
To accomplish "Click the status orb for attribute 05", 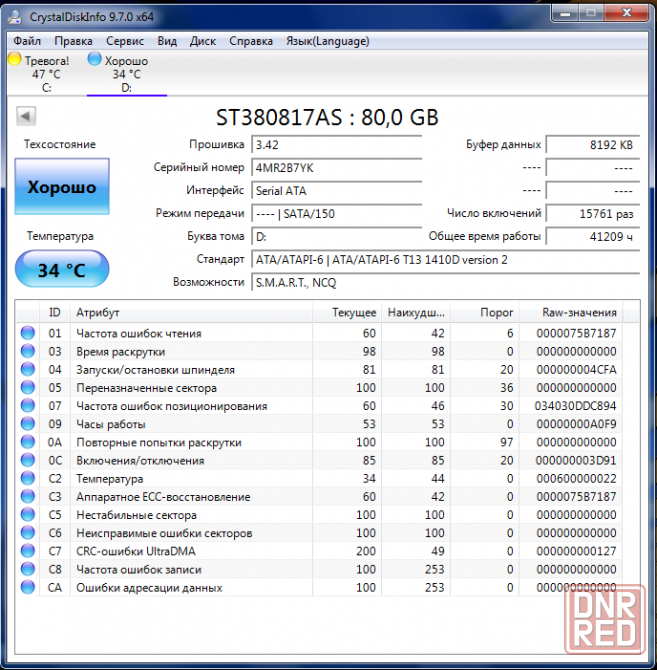I will pos(28,388).
